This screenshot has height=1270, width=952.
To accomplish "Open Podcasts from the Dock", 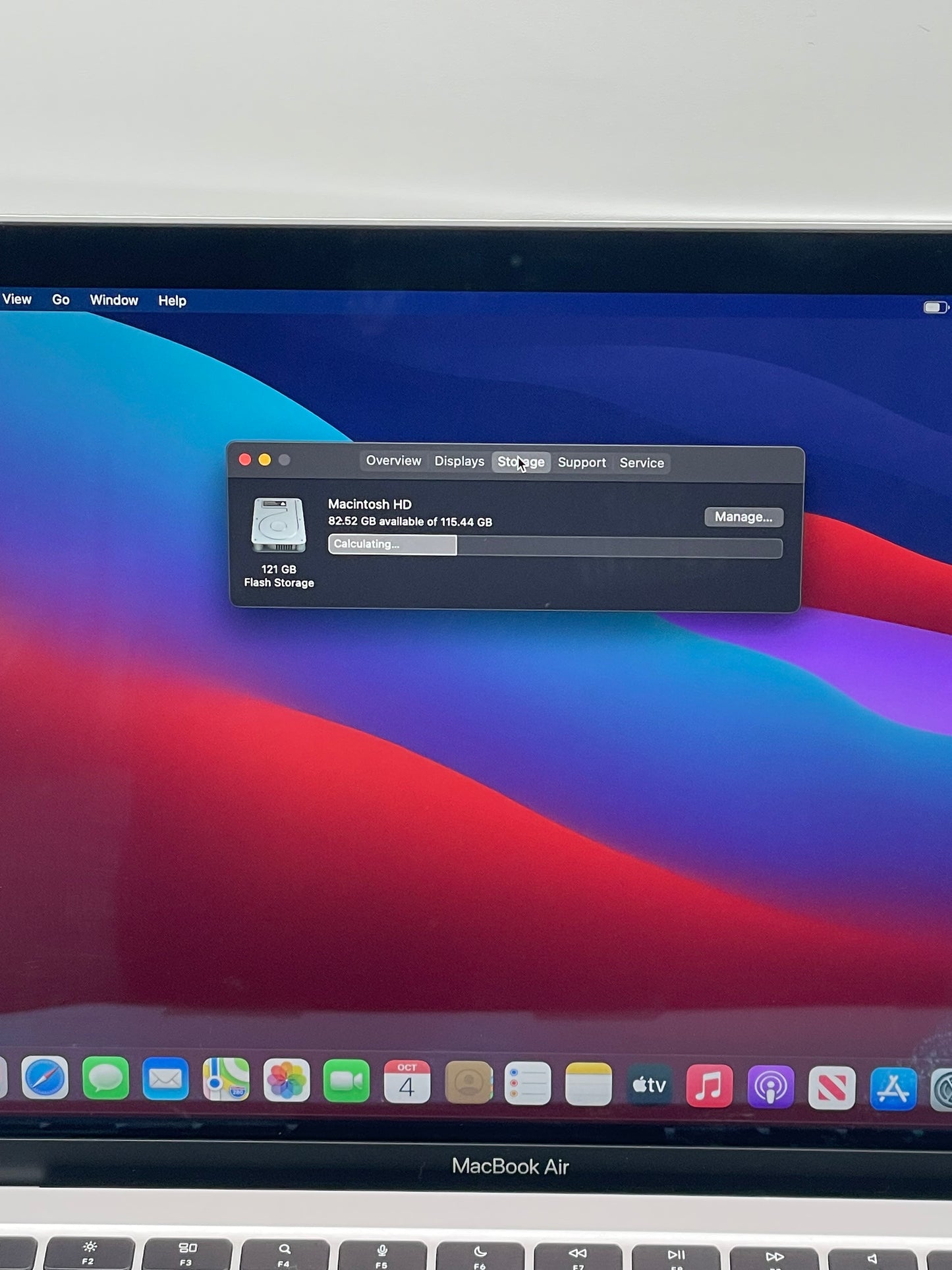I will (771, 1086).
